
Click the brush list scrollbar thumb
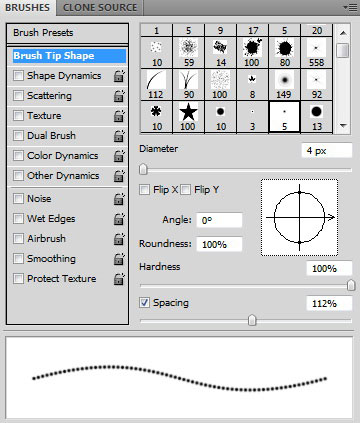pyautogui.click(x=343, y=50)
